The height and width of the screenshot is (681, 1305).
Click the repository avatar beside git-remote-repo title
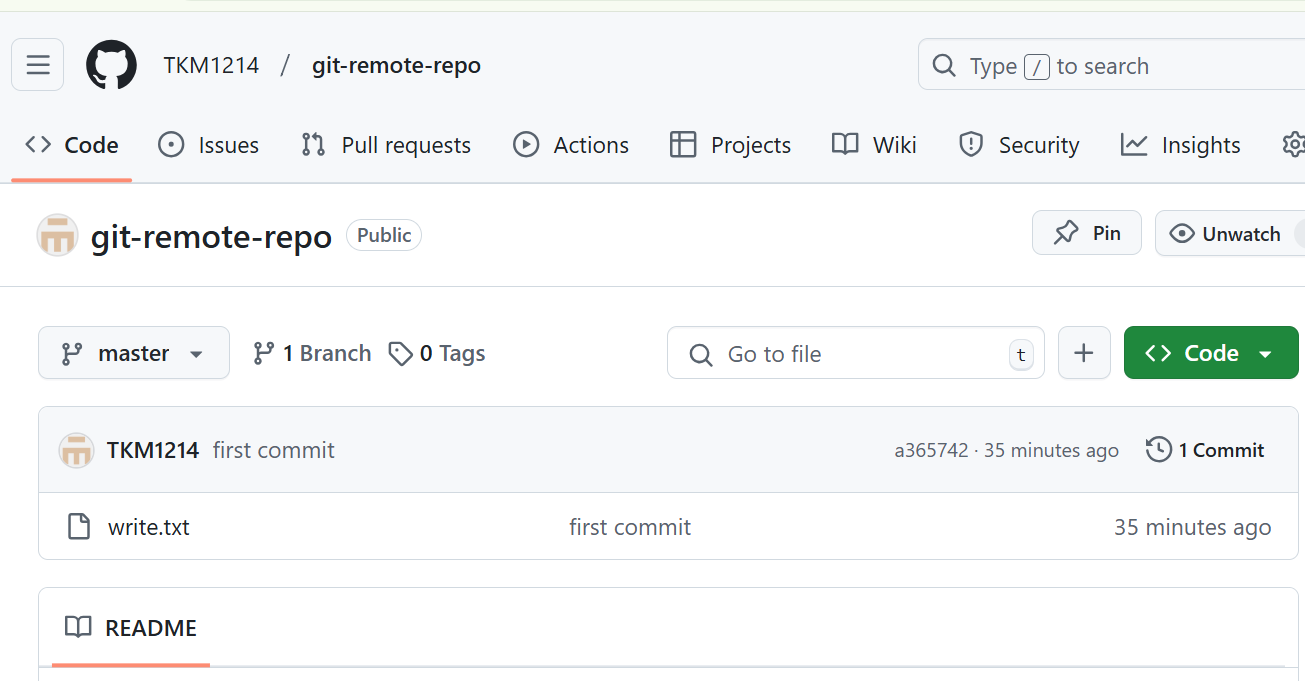click(57, 236)
